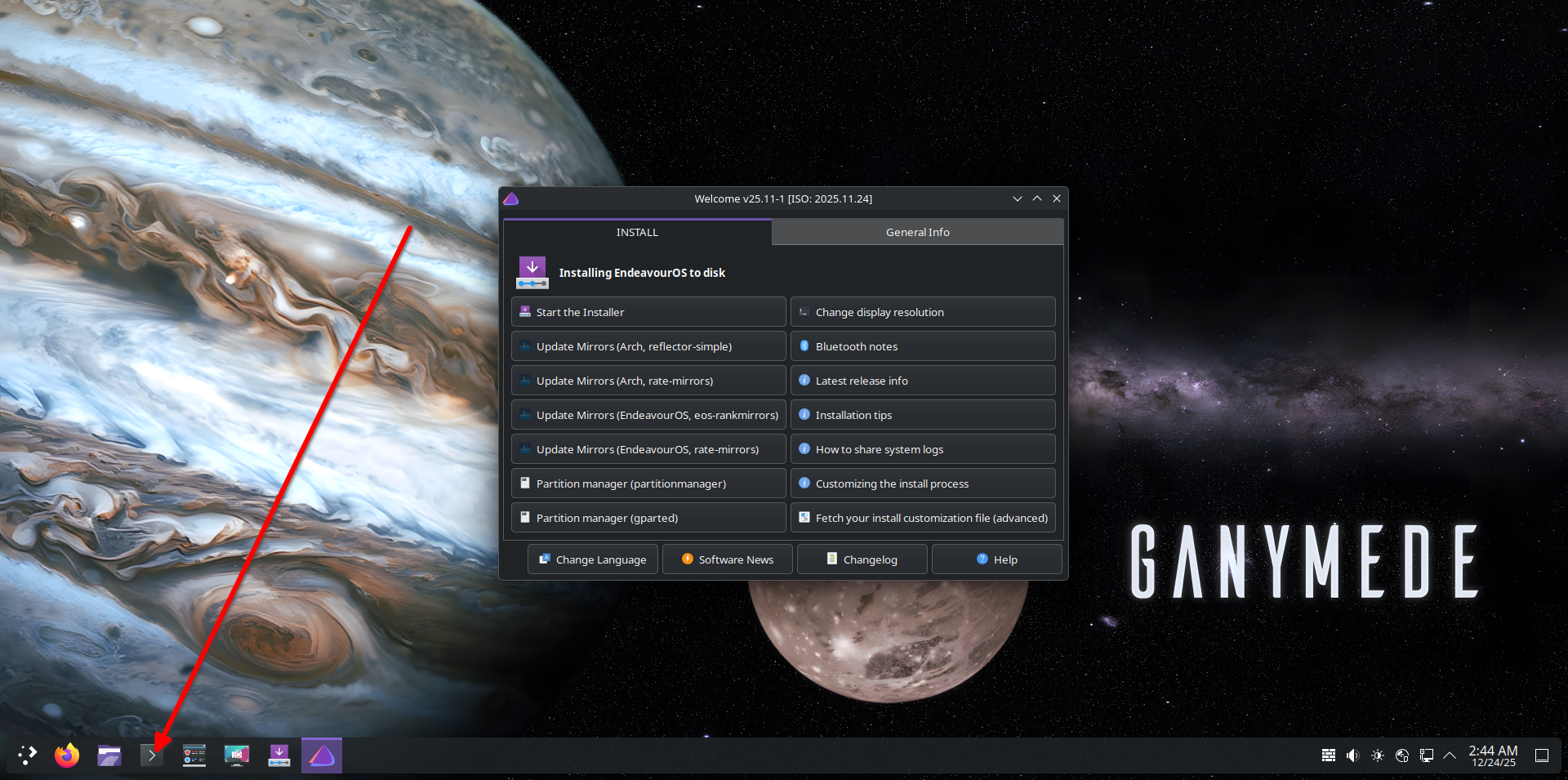Image resolution: width=1568 pixels, height=780 pixels.
Task: Adjust screen brightness from system tray
Action: coord(1378,755)
